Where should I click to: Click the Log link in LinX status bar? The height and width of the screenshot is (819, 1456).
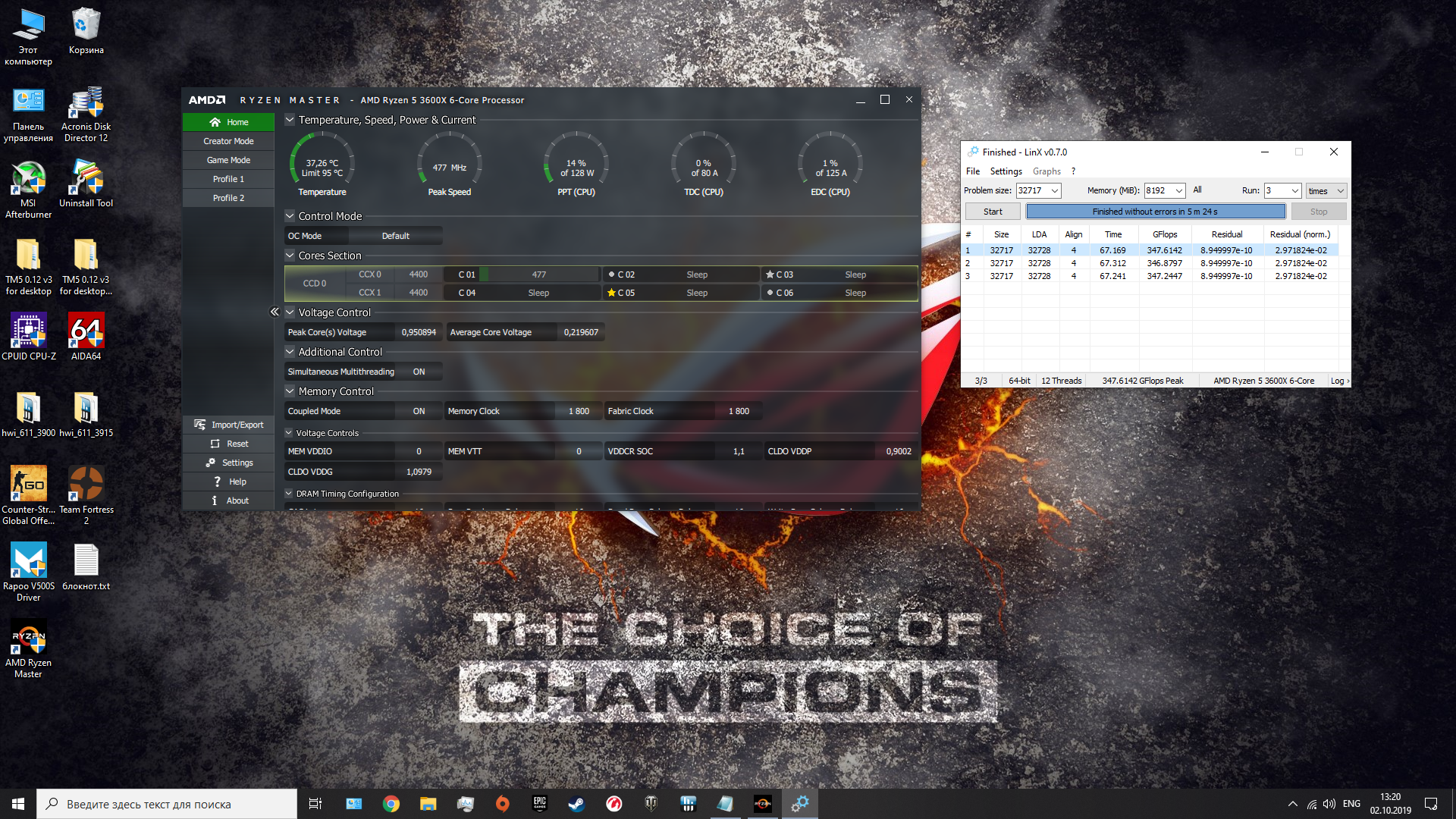[x=1338, y=381]
